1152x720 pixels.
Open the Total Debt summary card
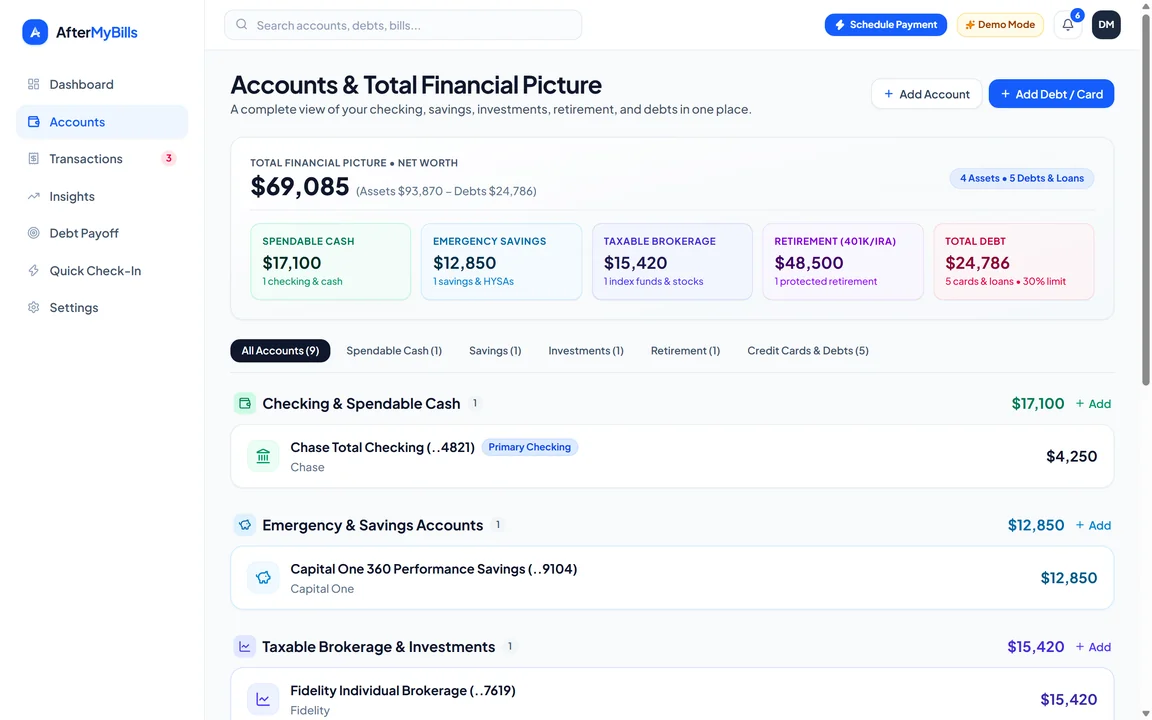1014,262
